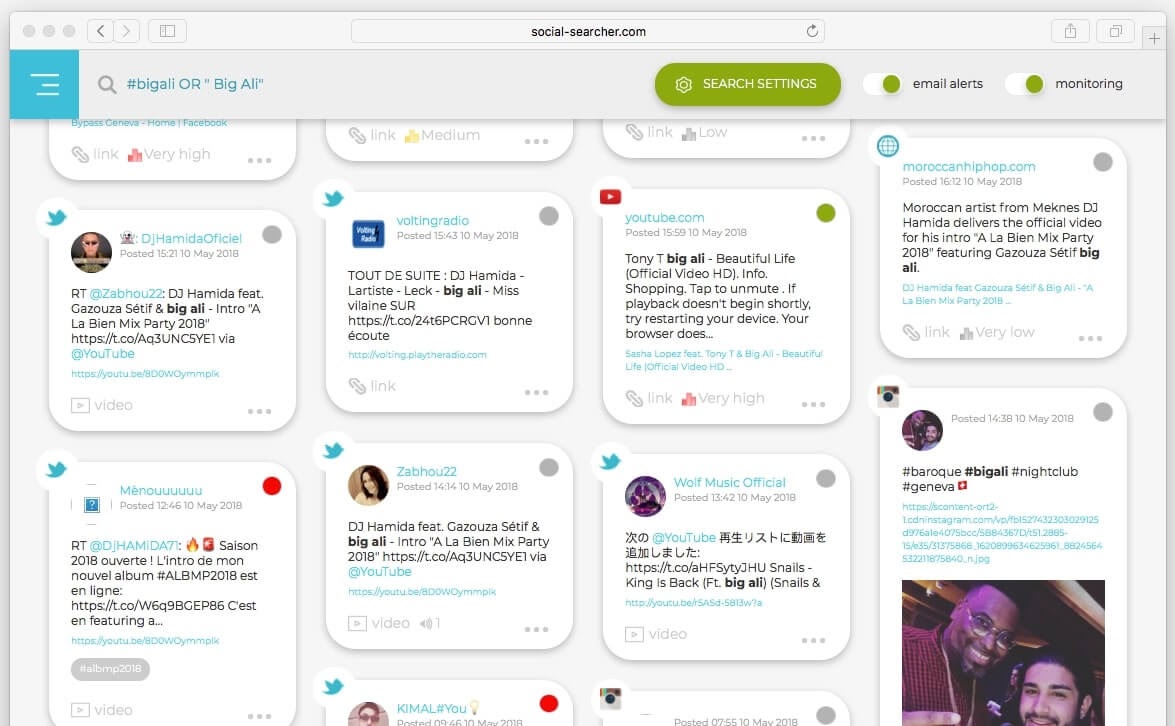Click Very high influence on youtube.com card

coord(722,399)
